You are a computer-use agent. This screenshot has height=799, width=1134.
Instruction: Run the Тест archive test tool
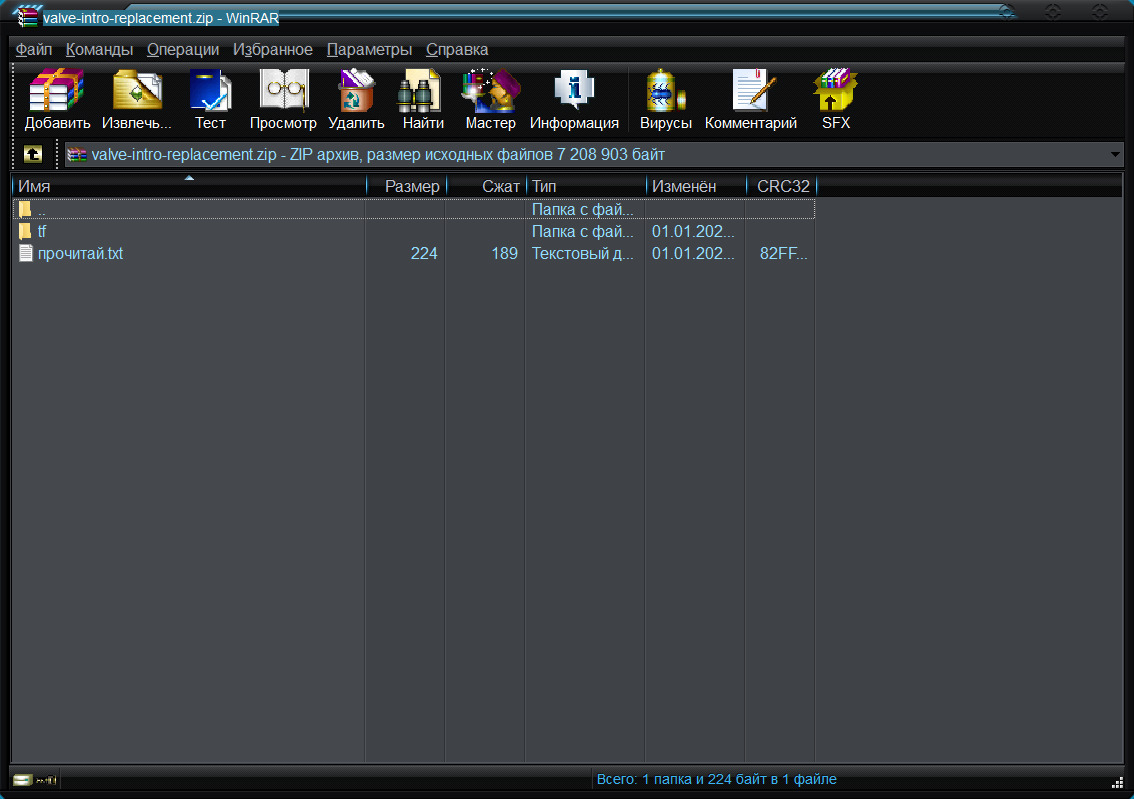click(210, 90)
